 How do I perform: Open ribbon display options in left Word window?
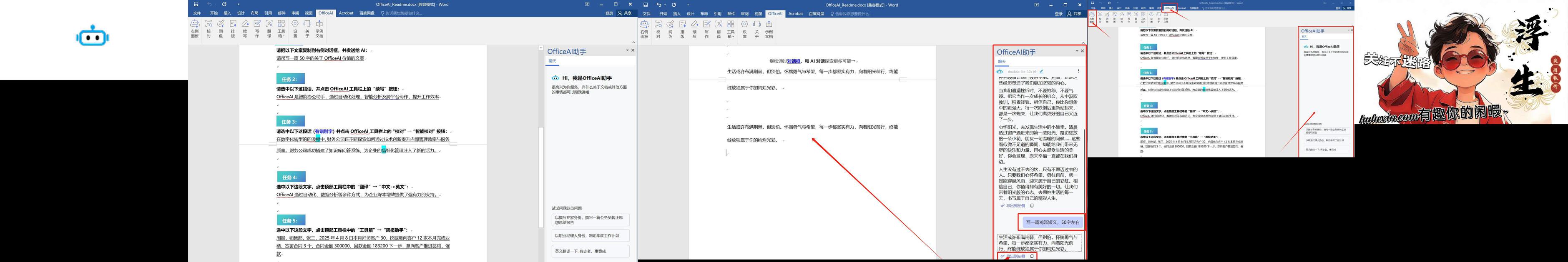click(588, 4)
